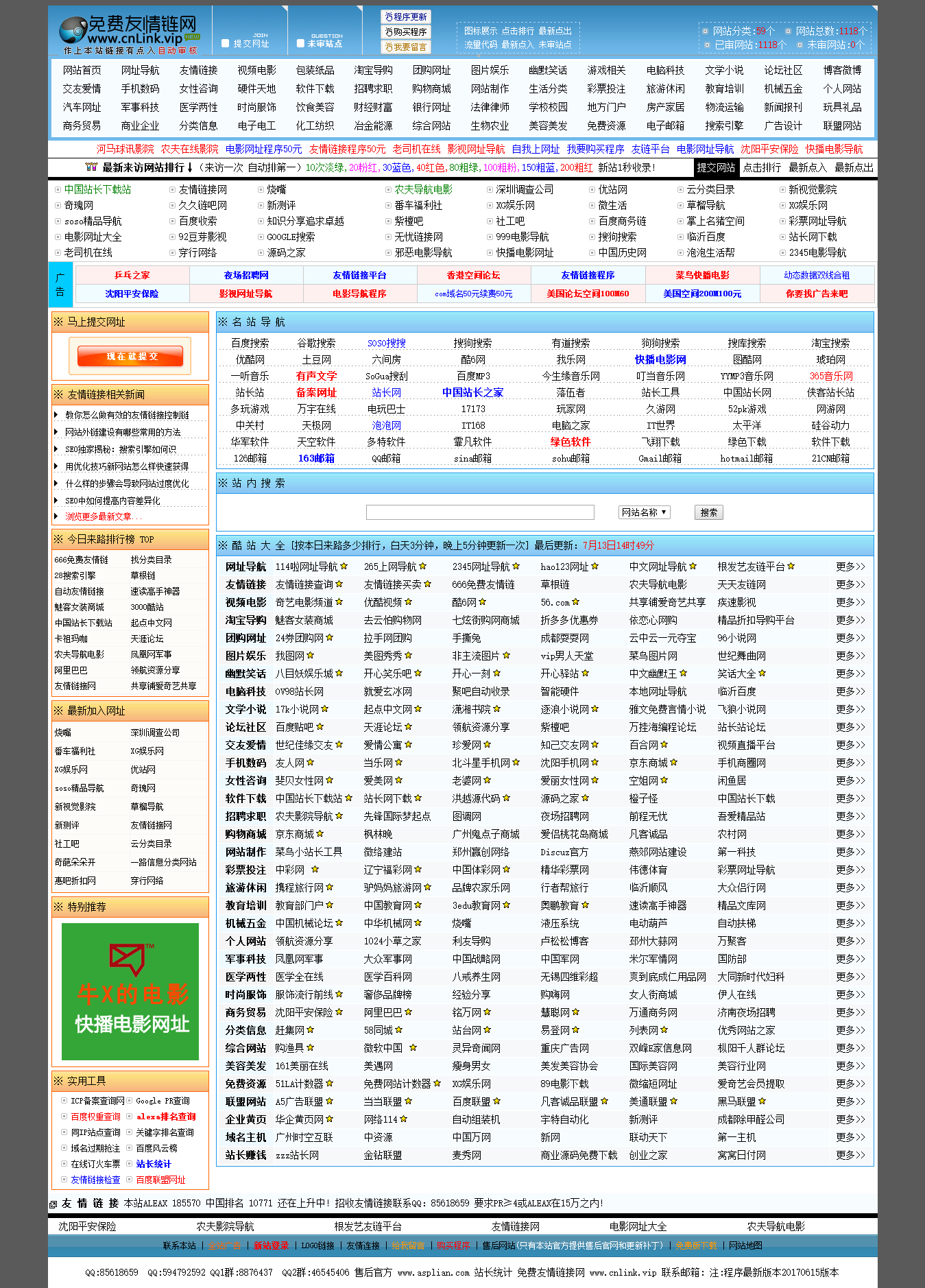Click the 站内搜索 text input field
This screenshot has width=925, height=1288.
click(480, 512)
